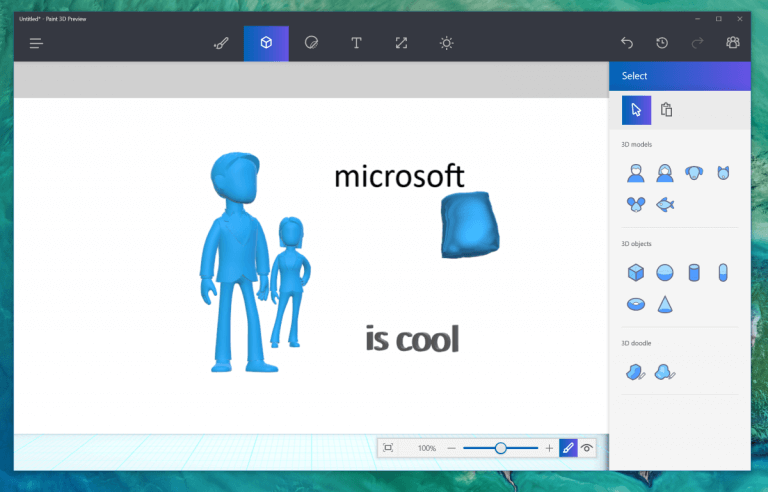Screen dimensions: 768x492
Task: Open the History panel
Action: tap(662, 43)
